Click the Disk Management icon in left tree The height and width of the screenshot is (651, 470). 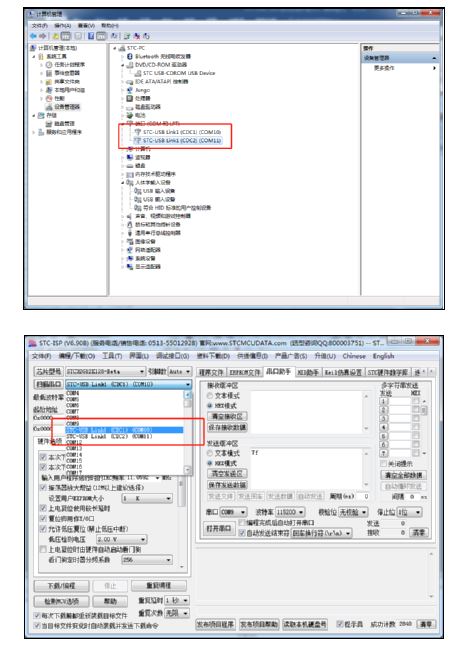coord(49,124)
